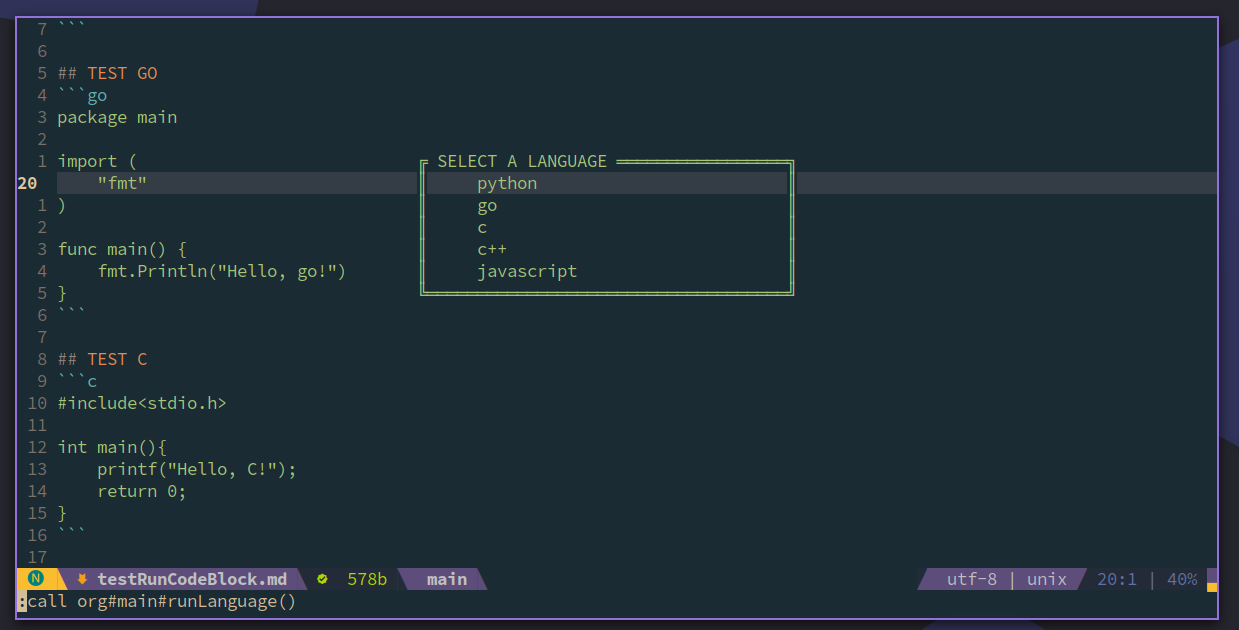Screen dimensions: 1239x630
Task: Click the printf("Hello, C!"); line
Action: point(197,469)
